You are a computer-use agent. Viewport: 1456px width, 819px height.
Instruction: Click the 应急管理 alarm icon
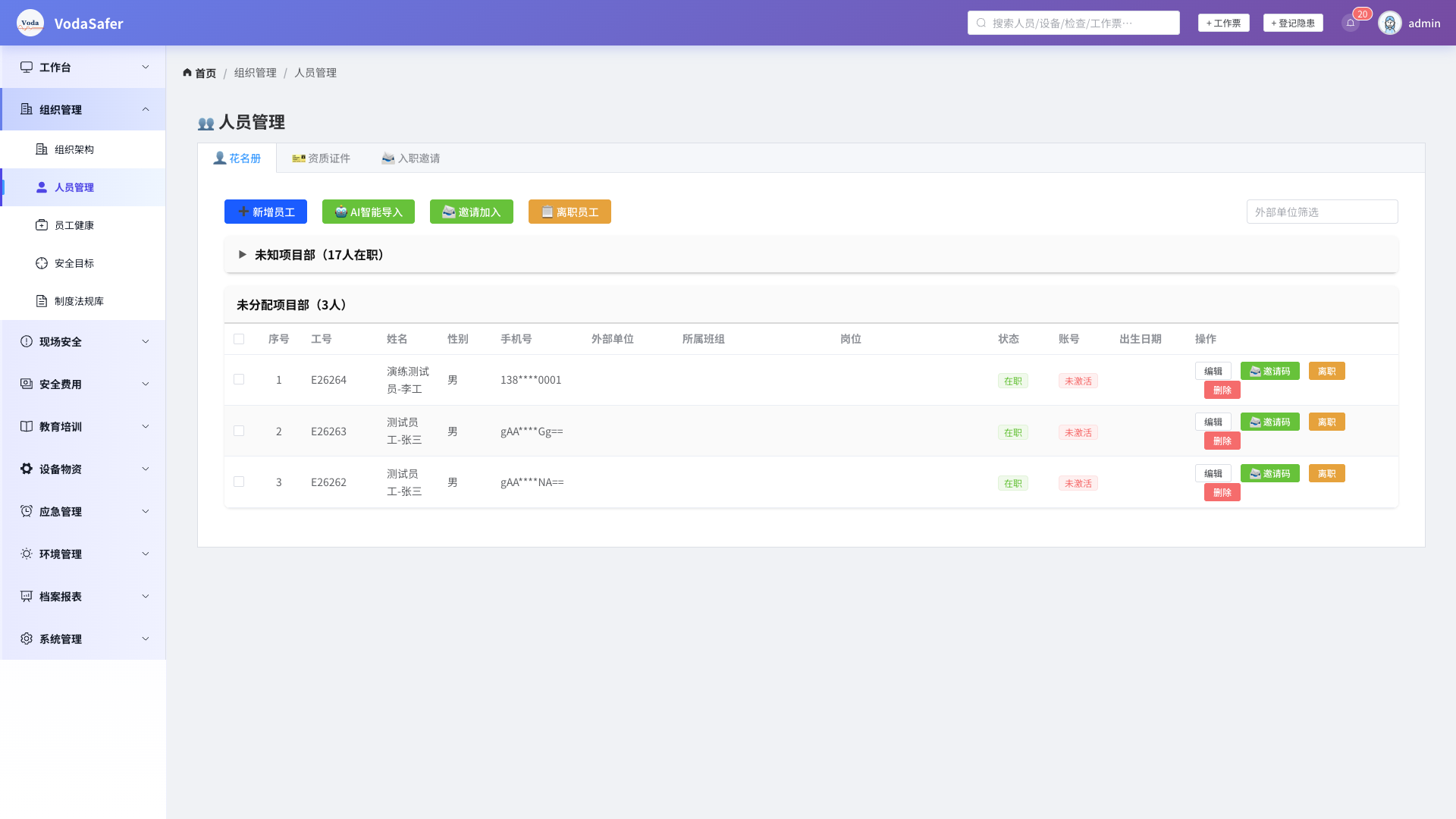[x=27, y=511]
